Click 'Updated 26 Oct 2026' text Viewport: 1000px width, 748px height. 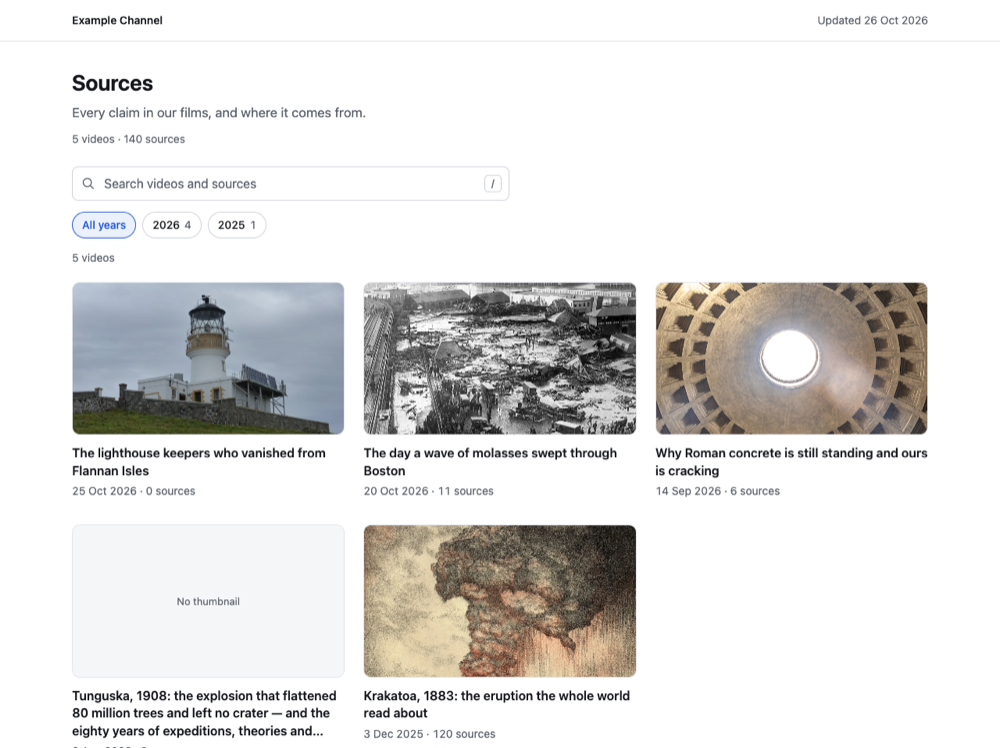pyautogui.click(x=872, y=20)
